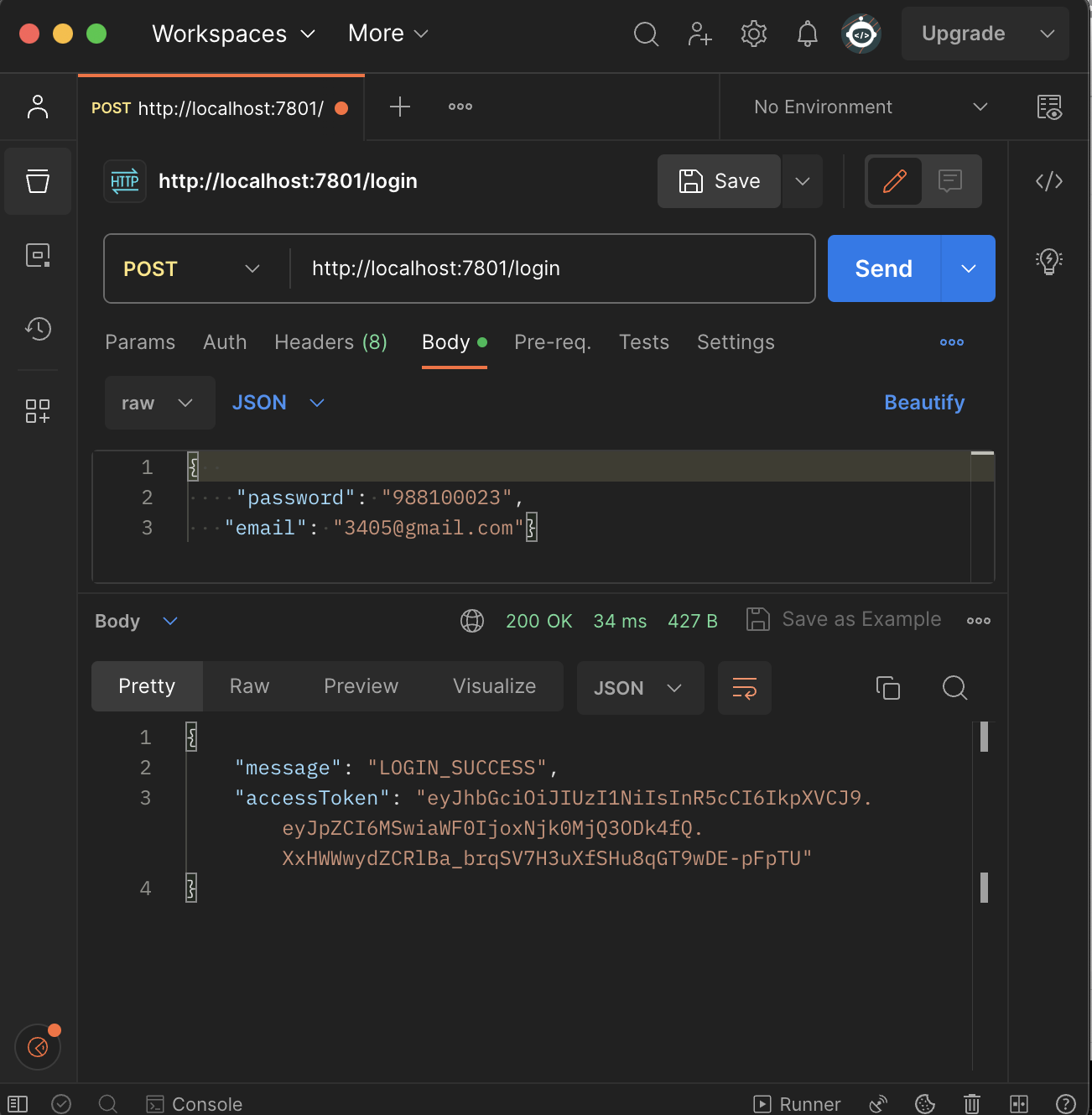Click the network globe icon
Screen dimensions: 1092x1115
click(x=472, y=621)
